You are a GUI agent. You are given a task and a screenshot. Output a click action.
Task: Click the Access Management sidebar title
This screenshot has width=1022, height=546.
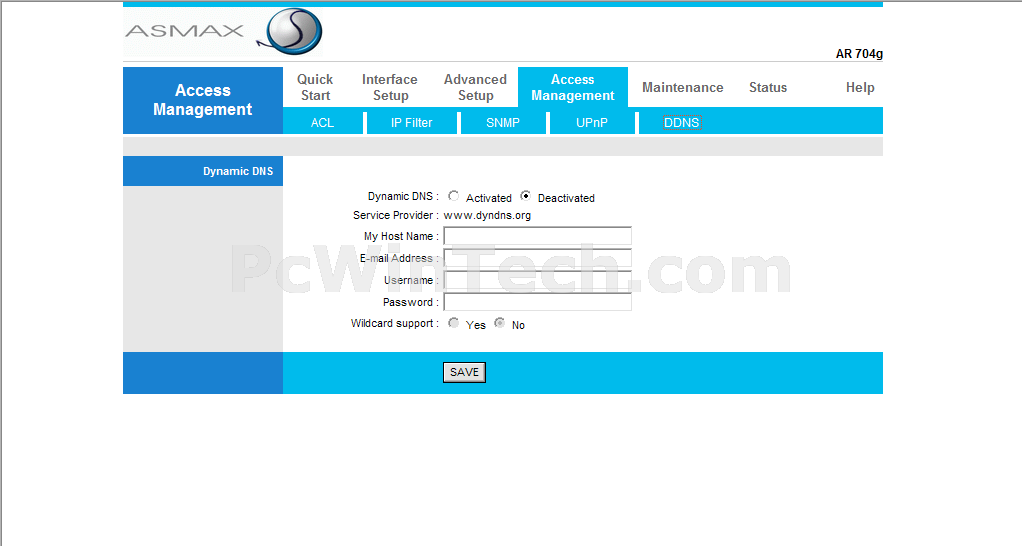(x=203, y=100)
